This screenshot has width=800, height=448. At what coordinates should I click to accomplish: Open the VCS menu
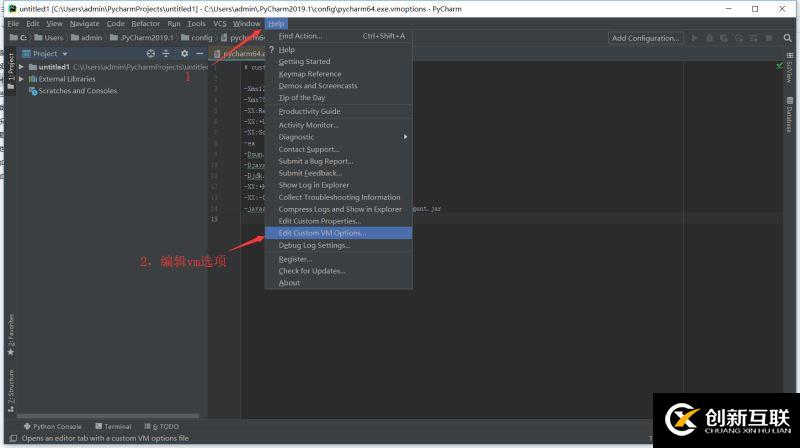point(219,23)
